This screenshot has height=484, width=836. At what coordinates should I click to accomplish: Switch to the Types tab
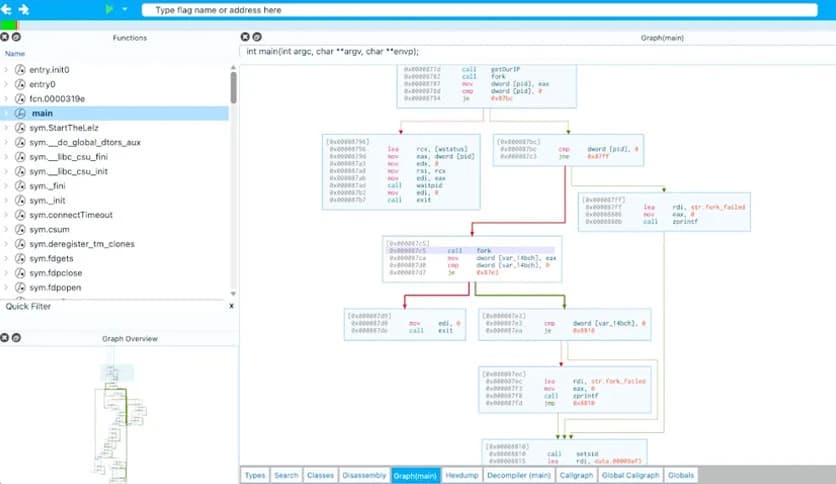[x=255, y=475]
